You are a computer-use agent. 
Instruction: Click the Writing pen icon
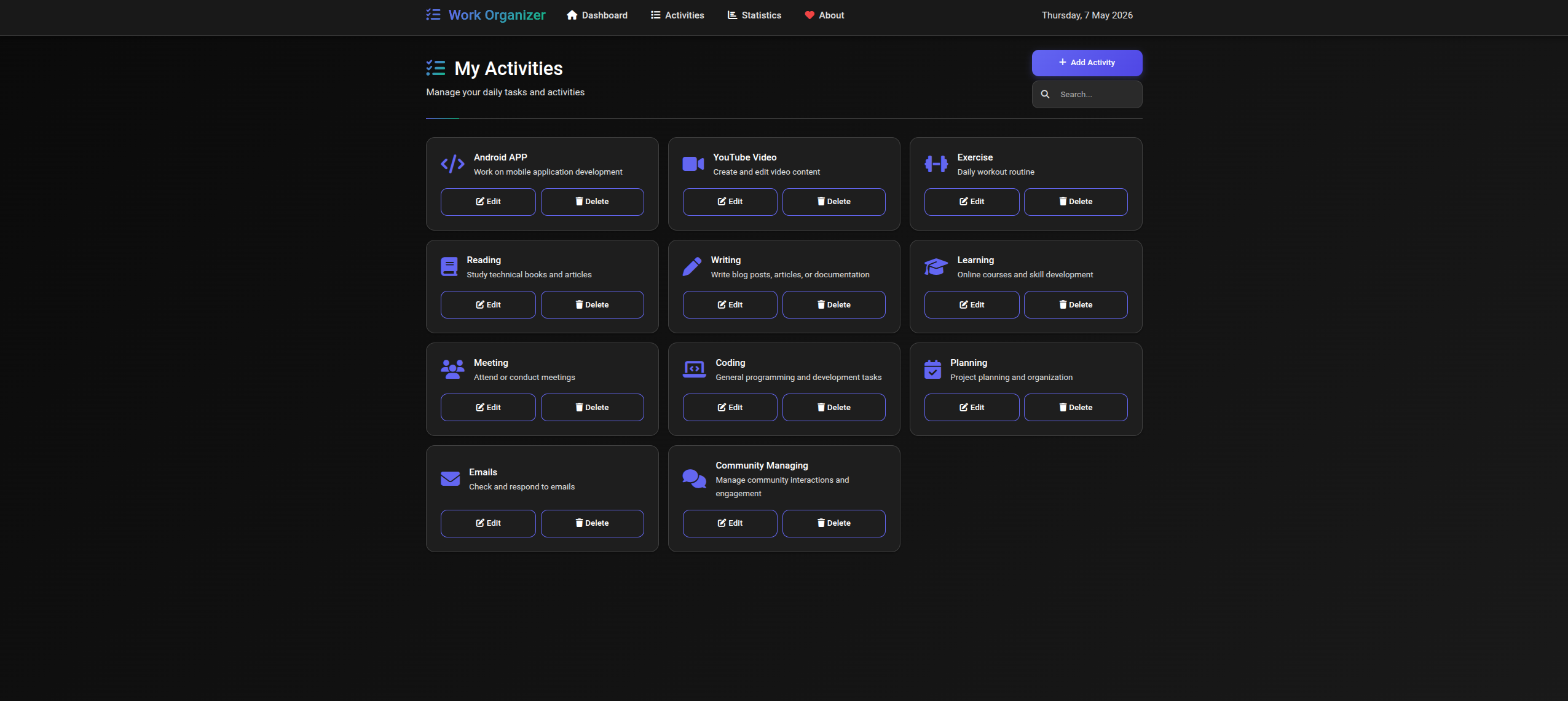[x=692, y=267]
